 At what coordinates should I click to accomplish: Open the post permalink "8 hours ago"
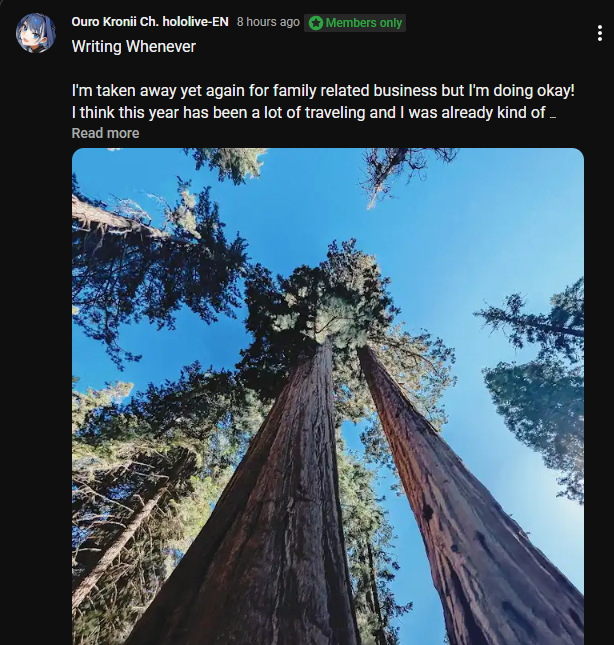tap(268, 22)
